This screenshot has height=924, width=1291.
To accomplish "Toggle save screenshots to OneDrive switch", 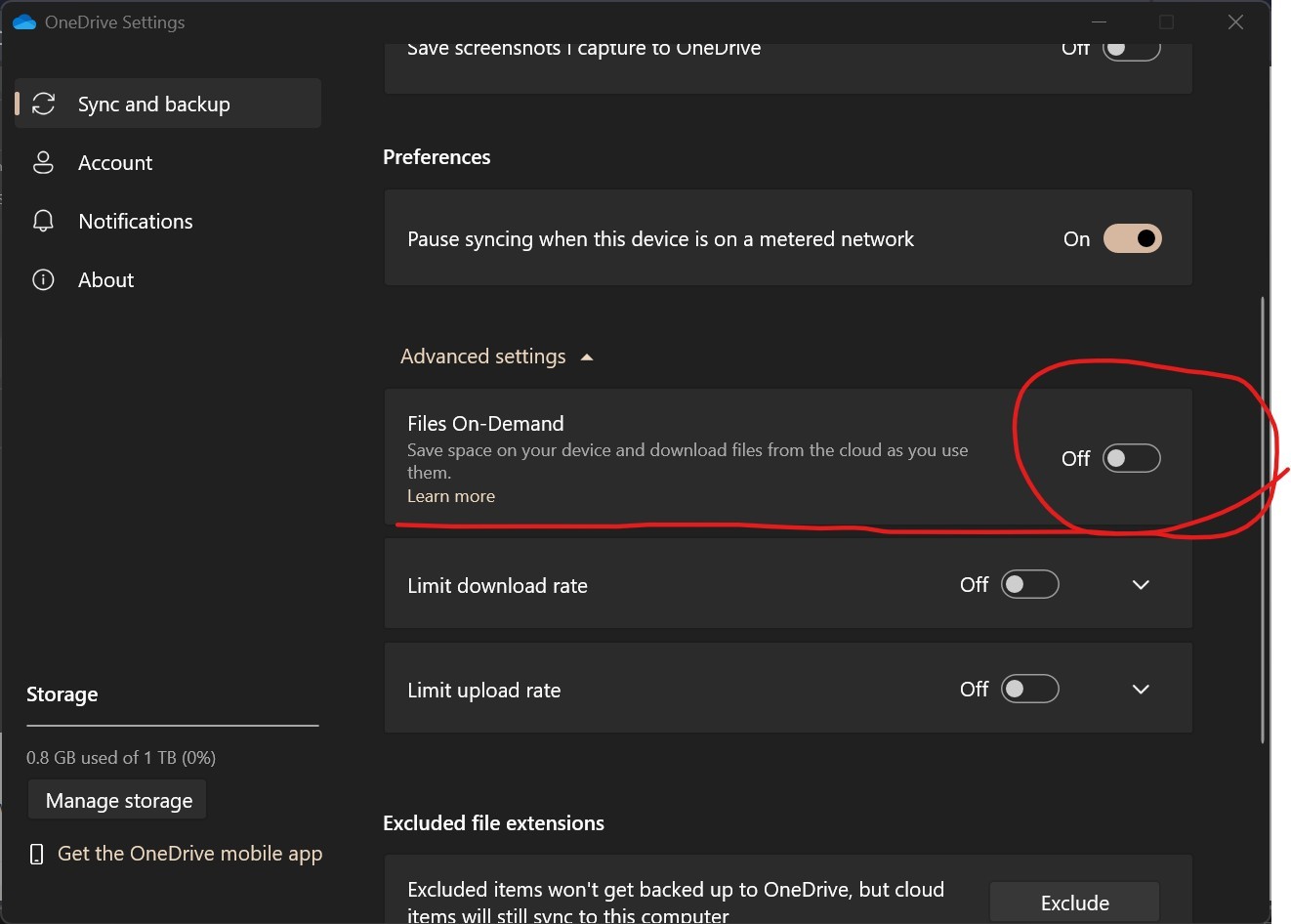I will [1132, 49].
